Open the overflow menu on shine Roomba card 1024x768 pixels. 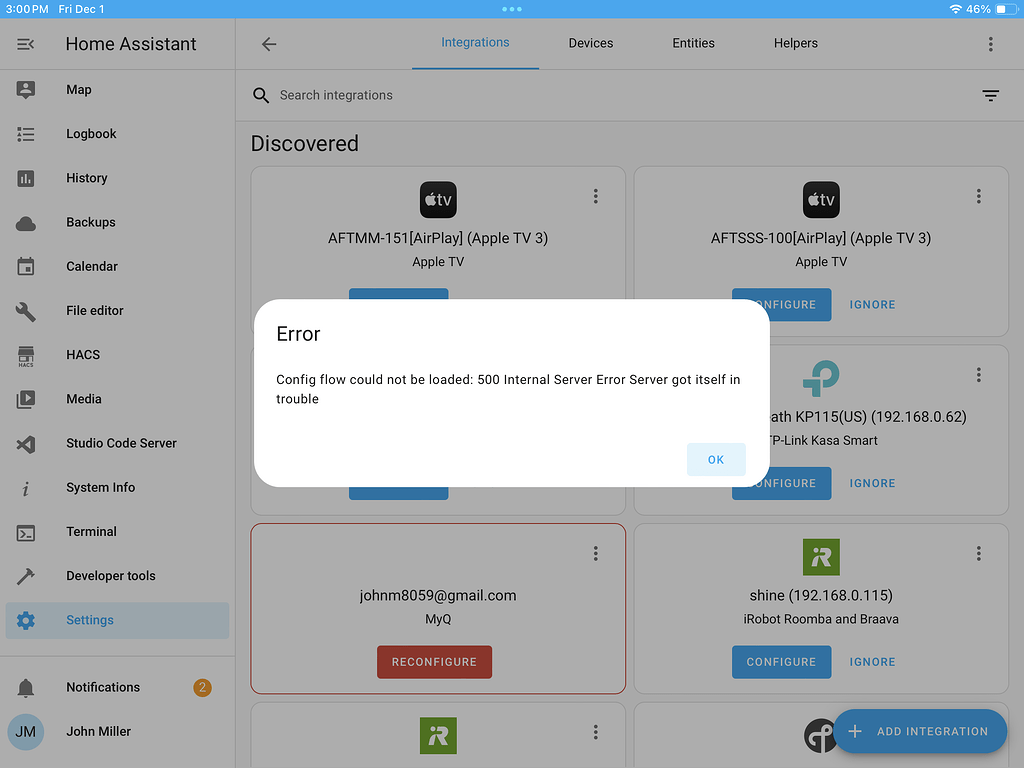coord(978,553)
